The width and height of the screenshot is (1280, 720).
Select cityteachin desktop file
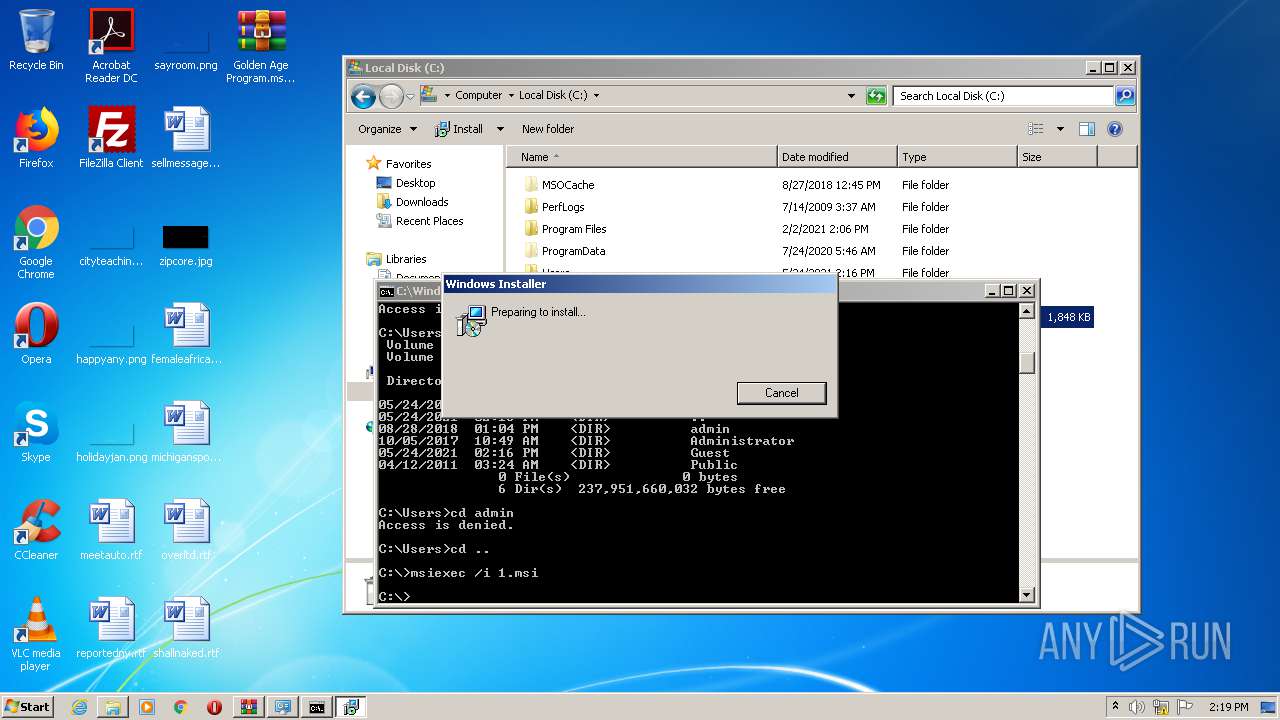111,242
